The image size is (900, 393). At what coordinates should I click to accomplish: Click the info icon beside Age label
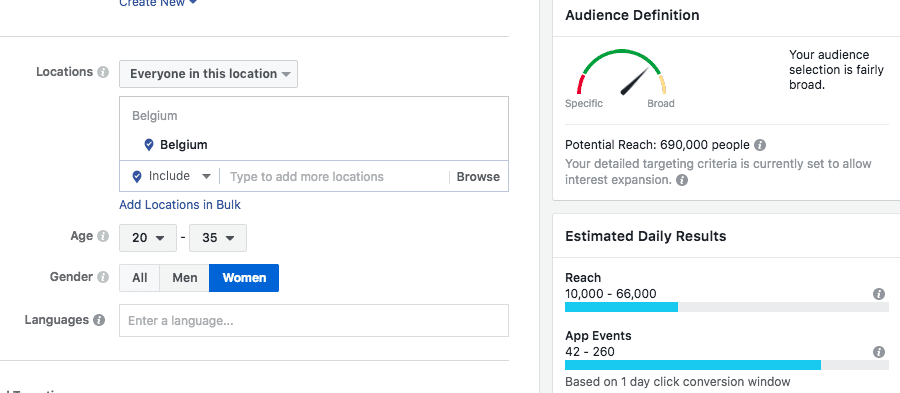pos(103,236)
